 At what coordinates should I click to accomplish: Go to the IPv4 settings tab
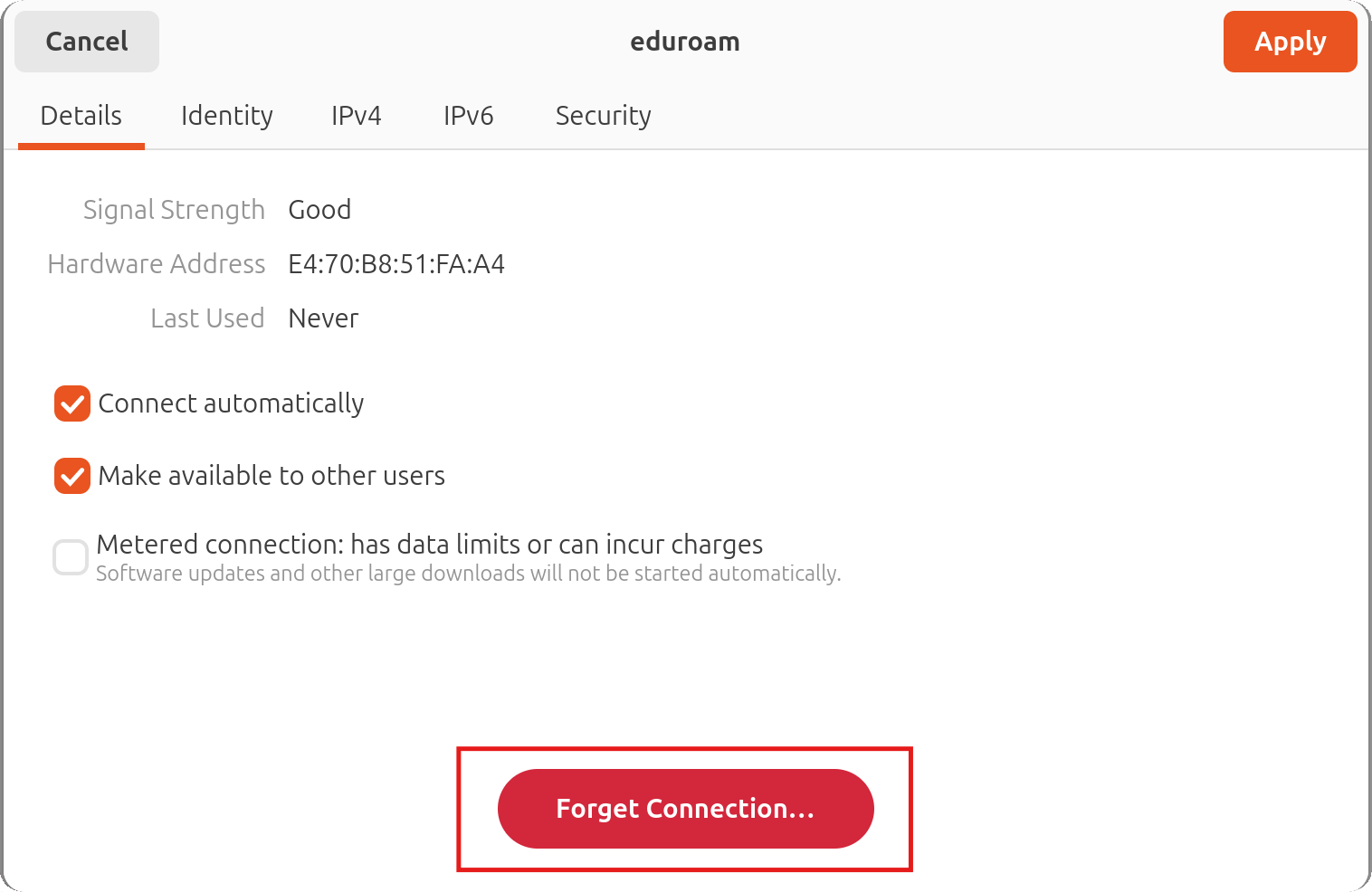click(x=356, y=116)
